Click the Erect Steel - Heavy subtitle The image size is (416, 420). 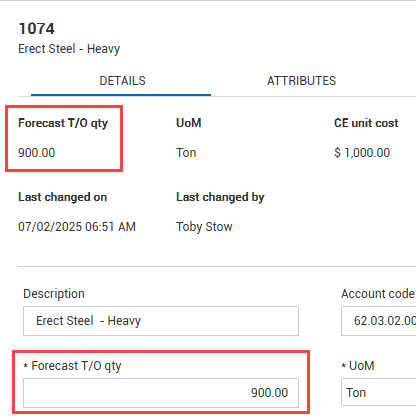point(69,49)
